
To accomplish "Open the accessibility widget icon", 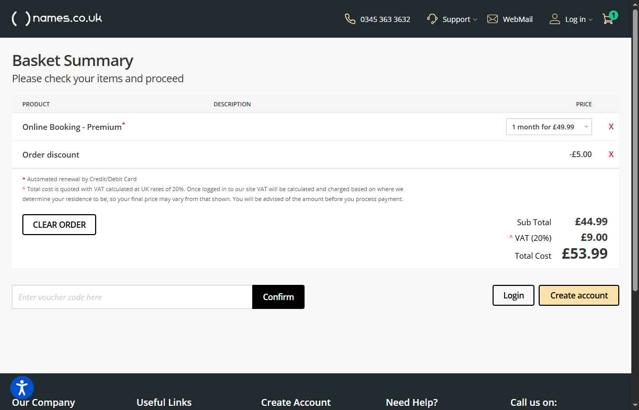I will click(22, 388).
